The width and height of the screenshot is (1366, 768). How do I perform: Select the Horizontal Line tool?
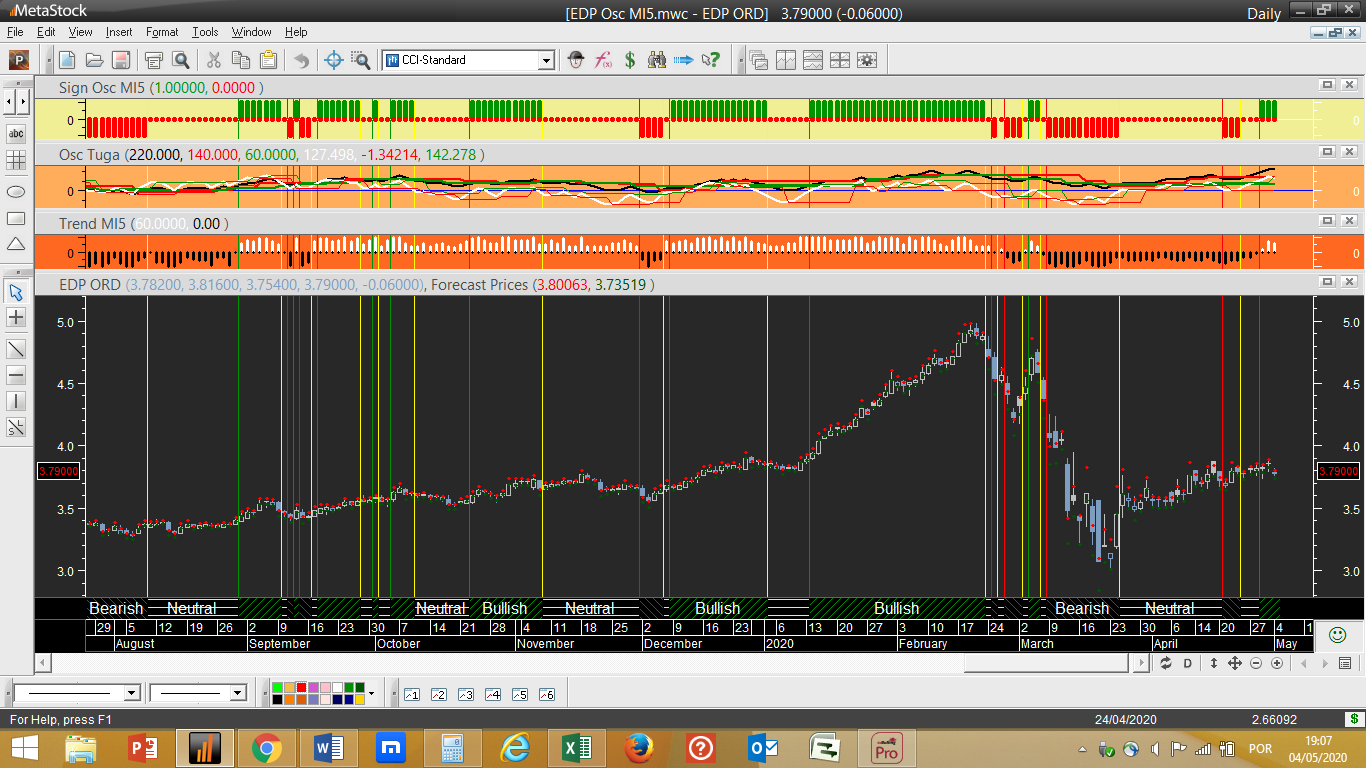[x=16, y=375]
